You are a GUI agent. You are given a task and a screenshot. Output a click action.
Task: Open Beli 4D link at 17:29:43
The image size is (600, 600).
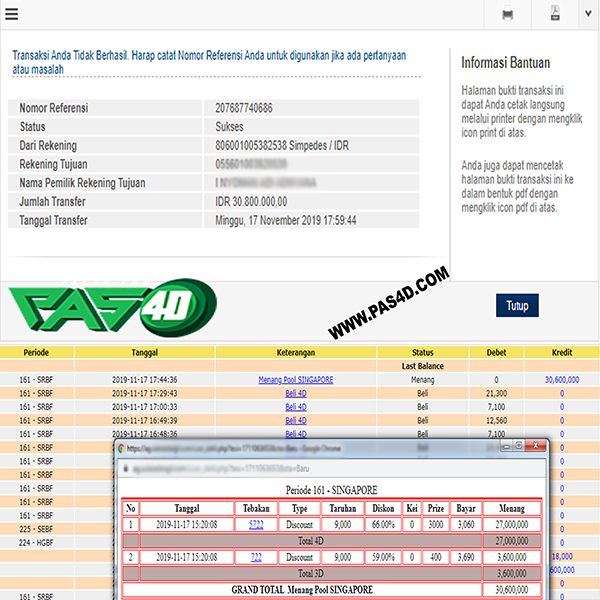296,393
